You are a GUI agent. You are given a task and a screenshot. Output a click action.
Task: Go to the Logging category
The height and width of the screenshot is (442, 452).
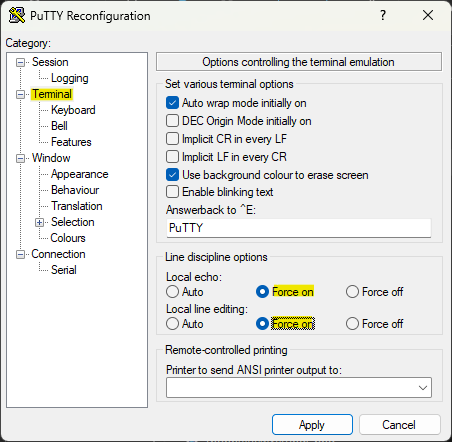pyautogui.click(x=70, y=78)
